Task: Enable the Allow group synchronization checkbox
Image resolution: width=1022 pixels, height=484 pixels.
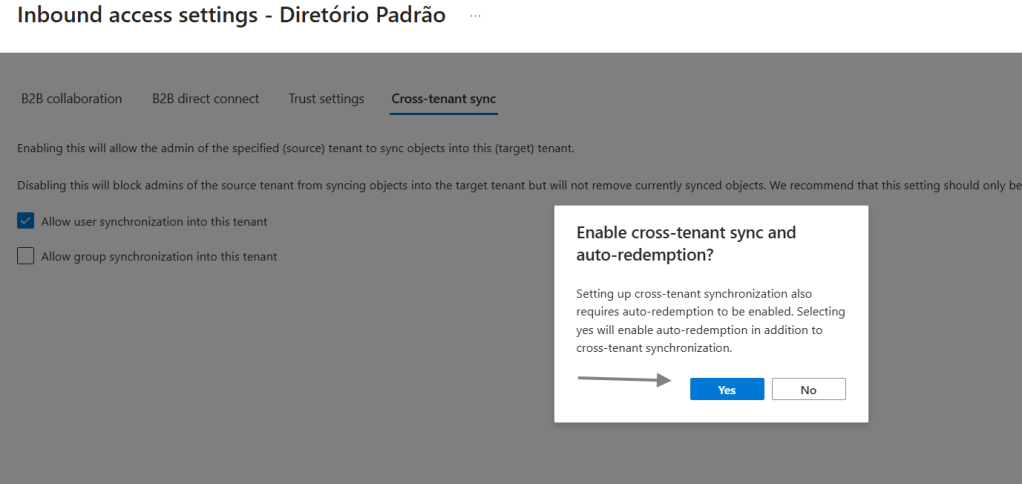Action: pyautogui.click(x=26, y=256)
